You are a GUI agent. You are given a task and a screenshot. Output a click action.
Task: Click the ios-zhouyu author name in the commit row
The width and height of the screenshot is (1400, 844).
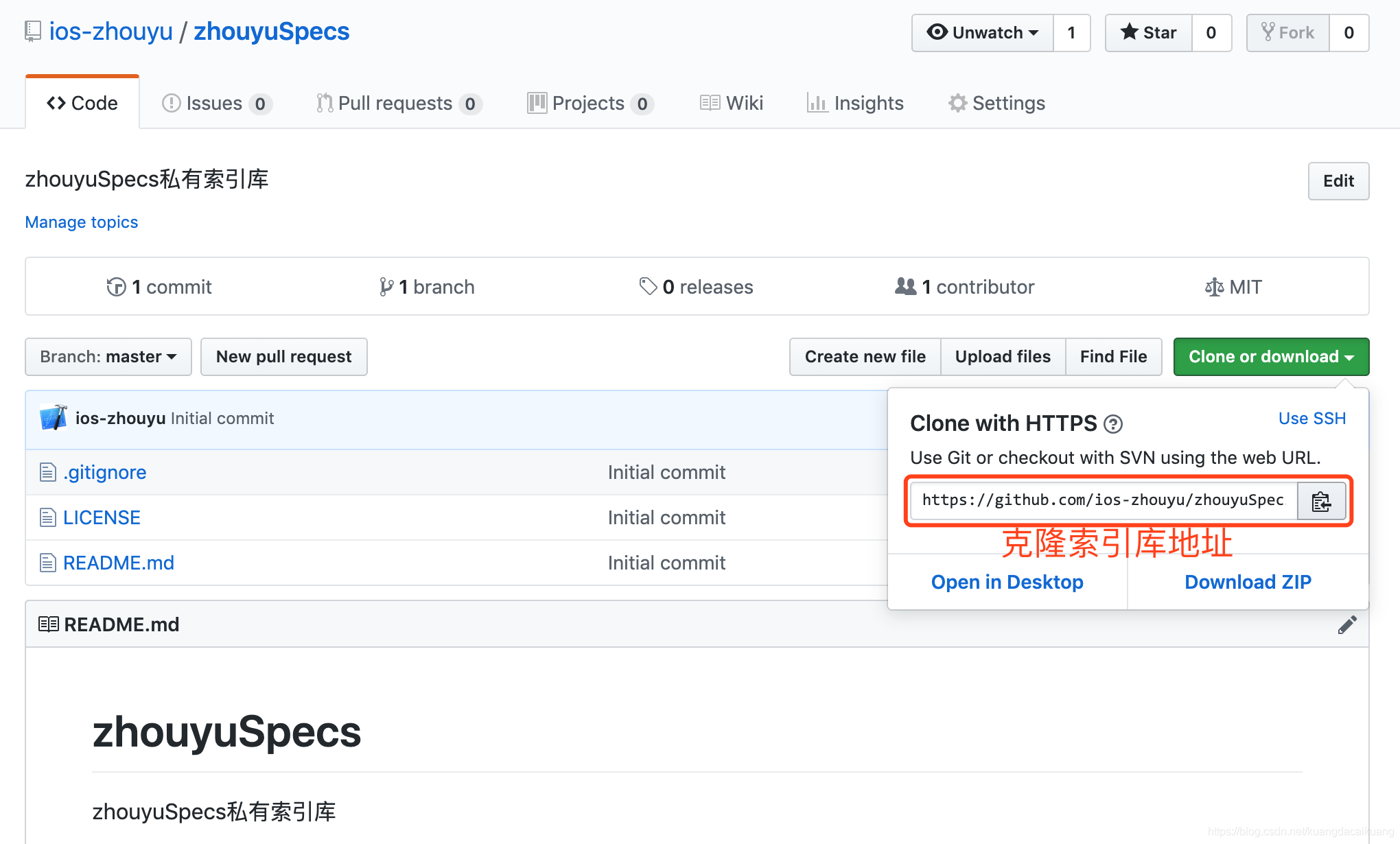point(121,419)
